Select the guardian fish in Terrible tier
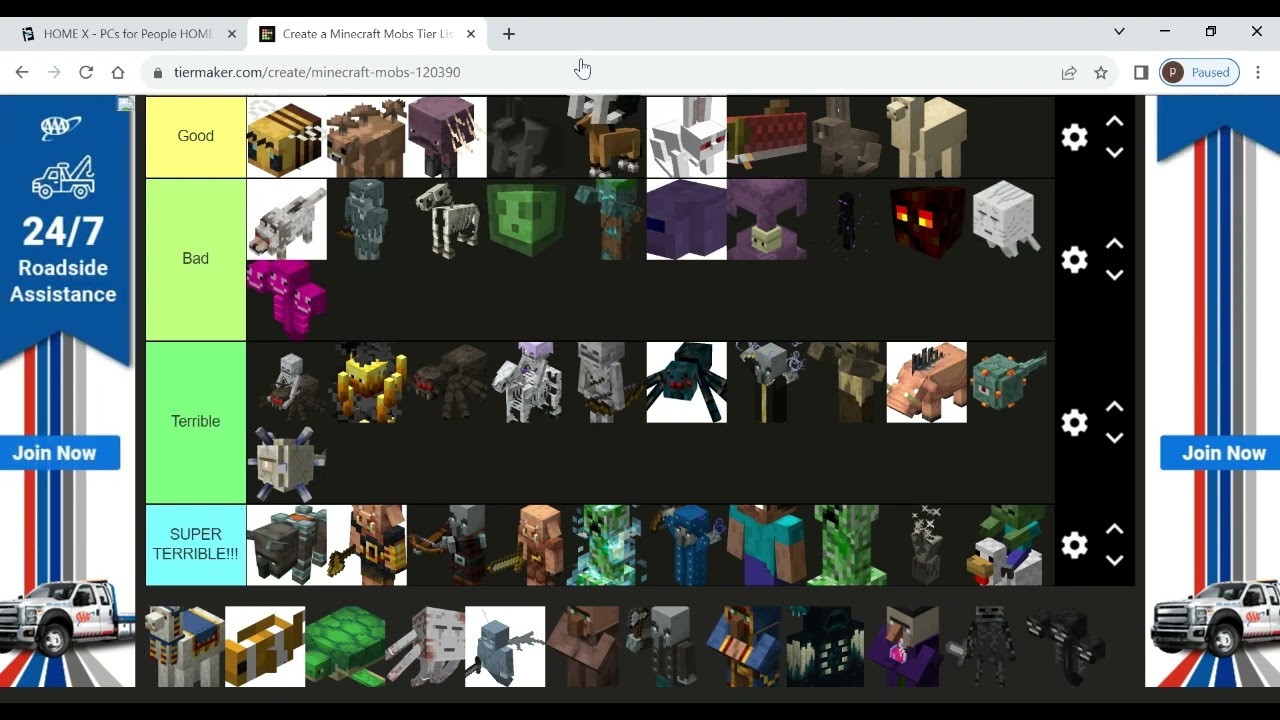The height and width of the screenshot is (720, 1280). (x=1006, y=383)
